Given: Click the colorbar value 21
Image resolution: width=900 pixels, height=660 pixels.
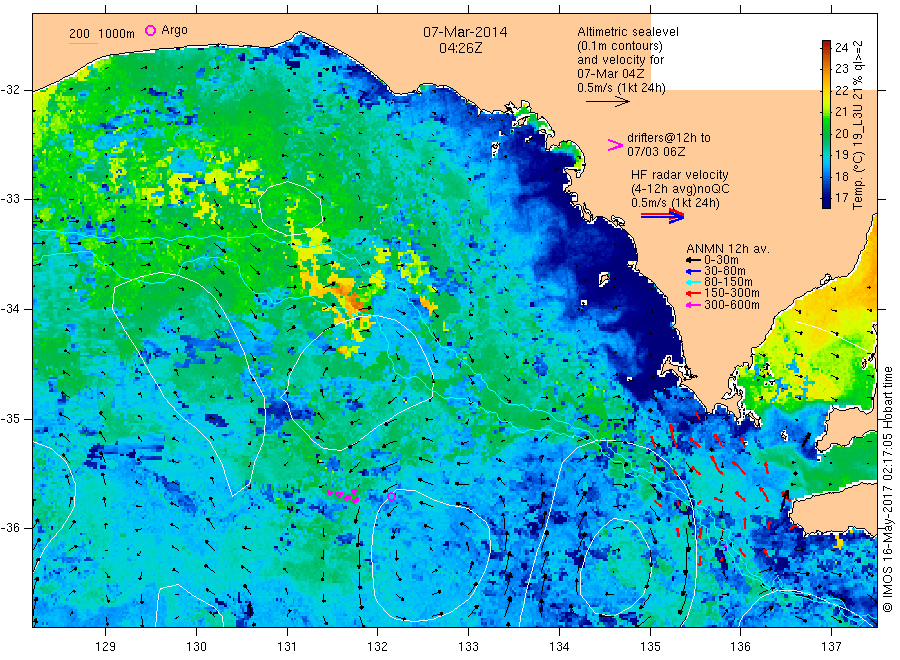Looking at the screenshot, I should pos(841,112).
